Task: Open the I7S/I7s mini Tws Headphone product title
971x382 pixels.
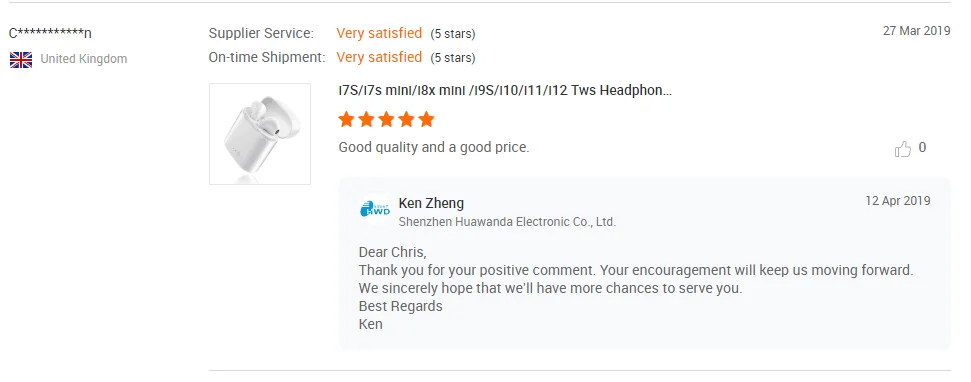Action: pyautogui.click(x=505, y=90)
